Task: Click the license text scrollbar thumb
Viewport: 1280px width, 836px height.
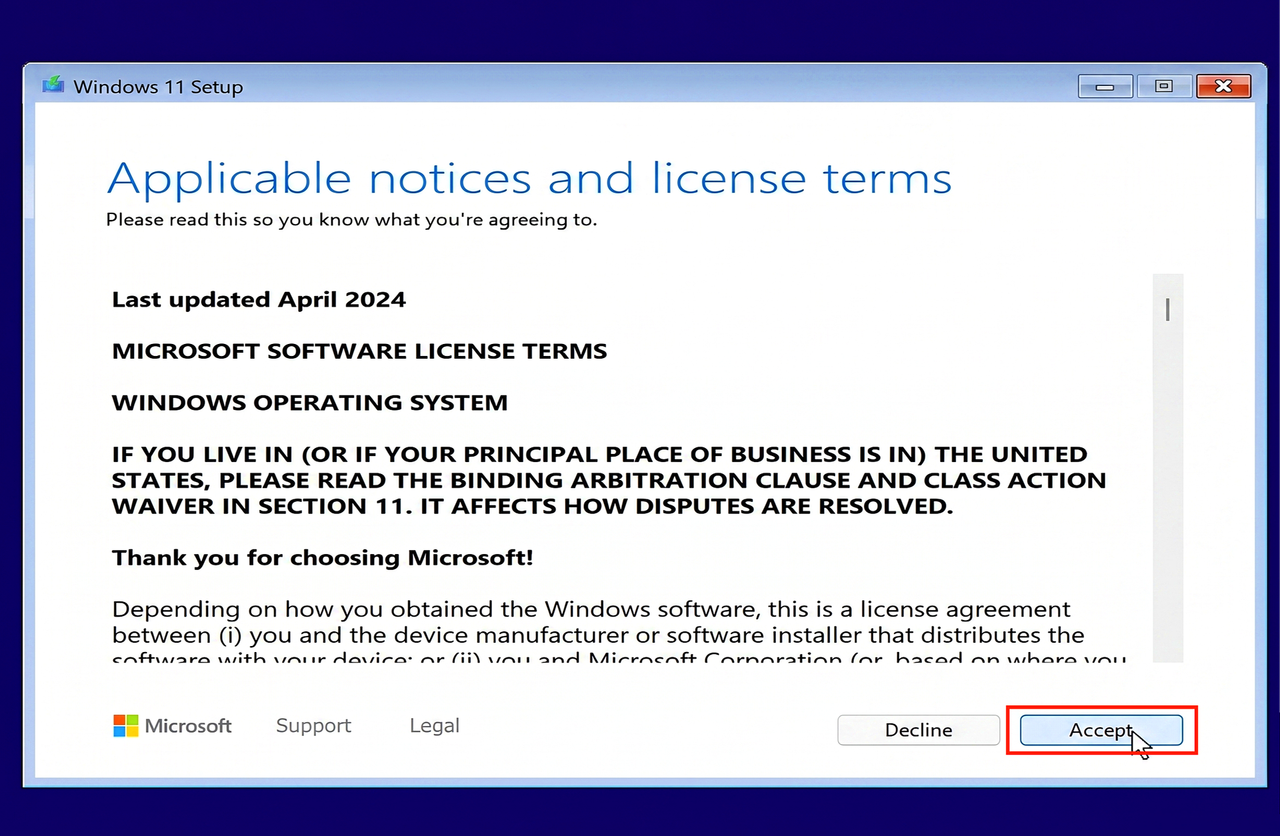Action: pyautogui.click(x=1167, y=310)
